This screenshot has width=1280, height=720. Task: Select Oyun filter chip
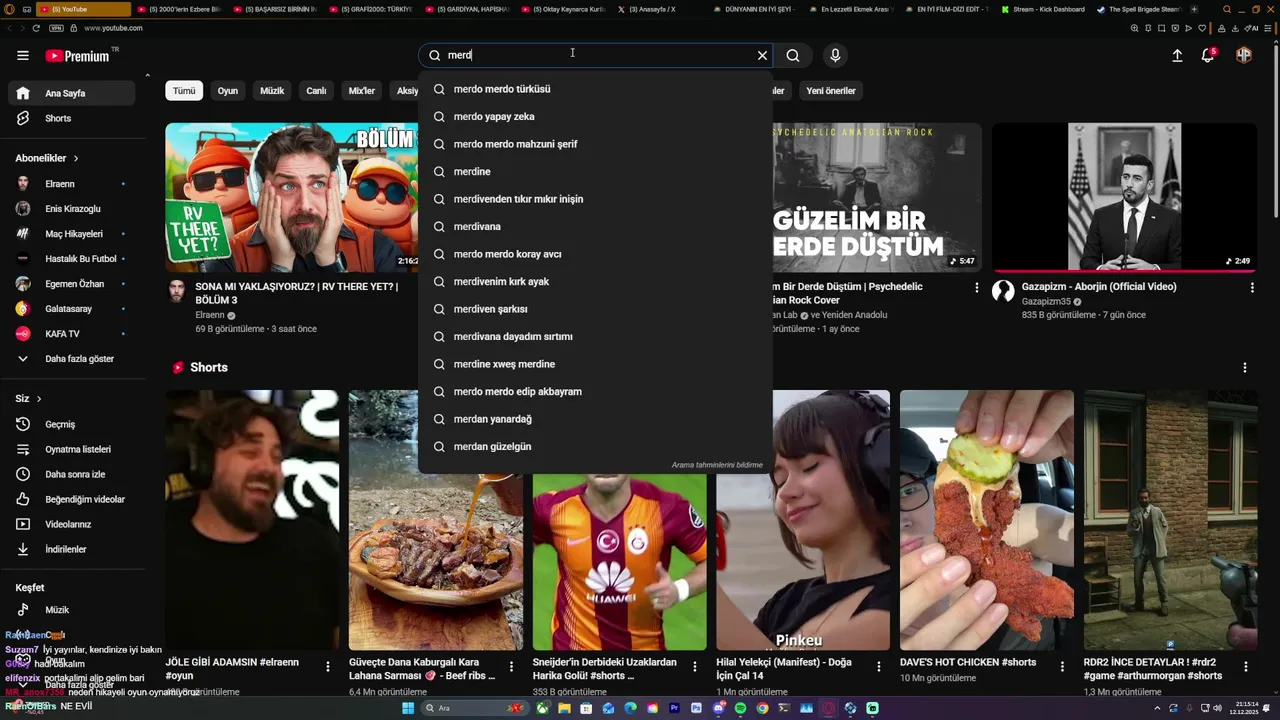pos(228,91)
